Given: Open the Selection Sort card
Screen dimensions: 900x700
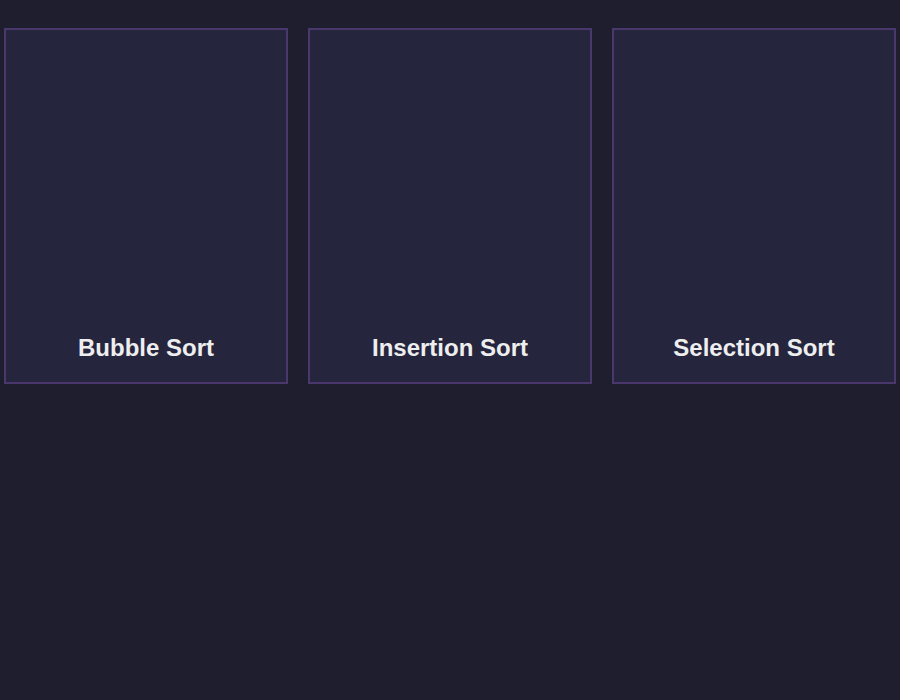Looking at the screenshot, I should pyautogui.click(x=754, y=205).
